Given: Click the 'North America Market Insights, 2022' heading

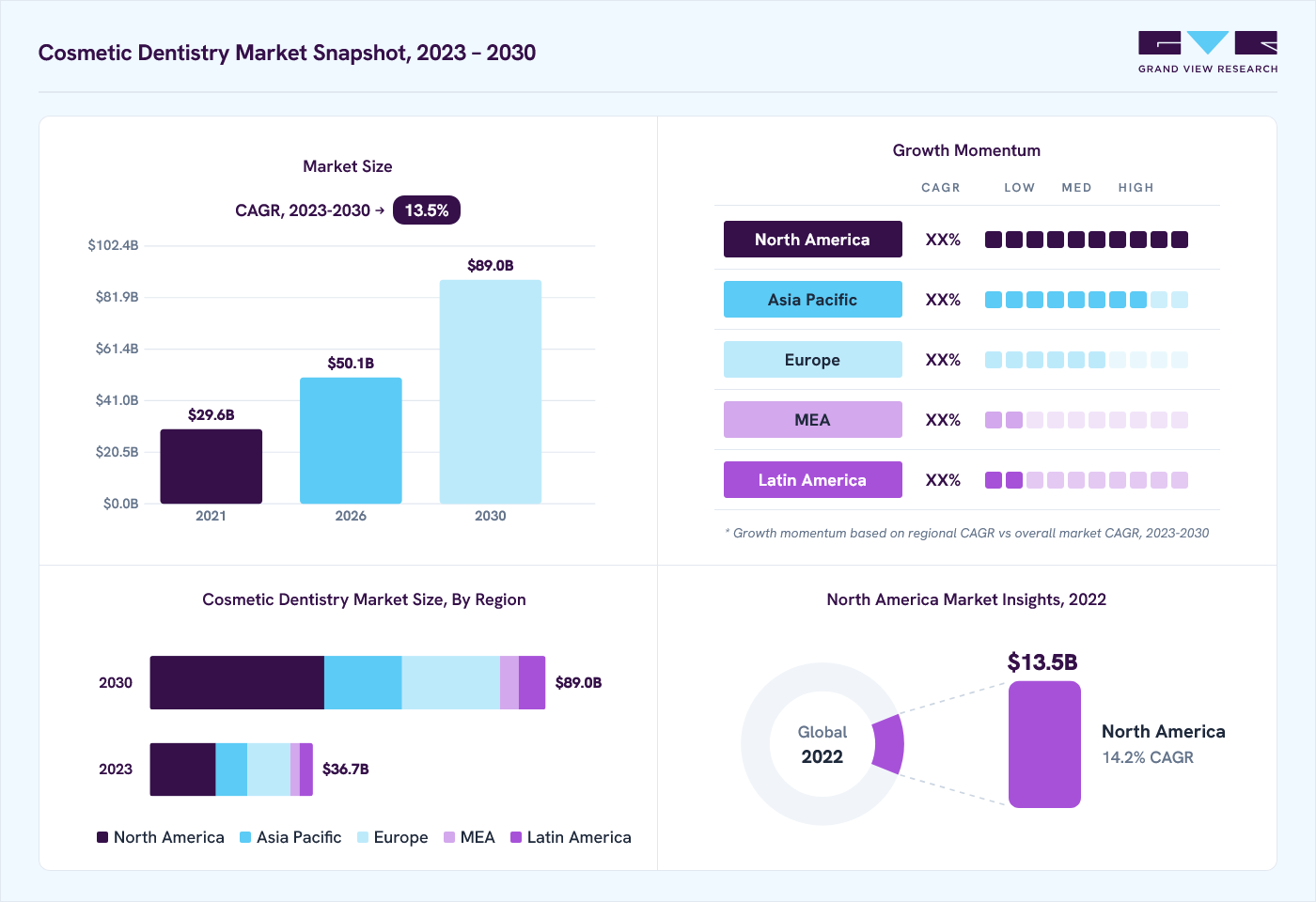Looking at the screenshot, I should click(966, 599).
